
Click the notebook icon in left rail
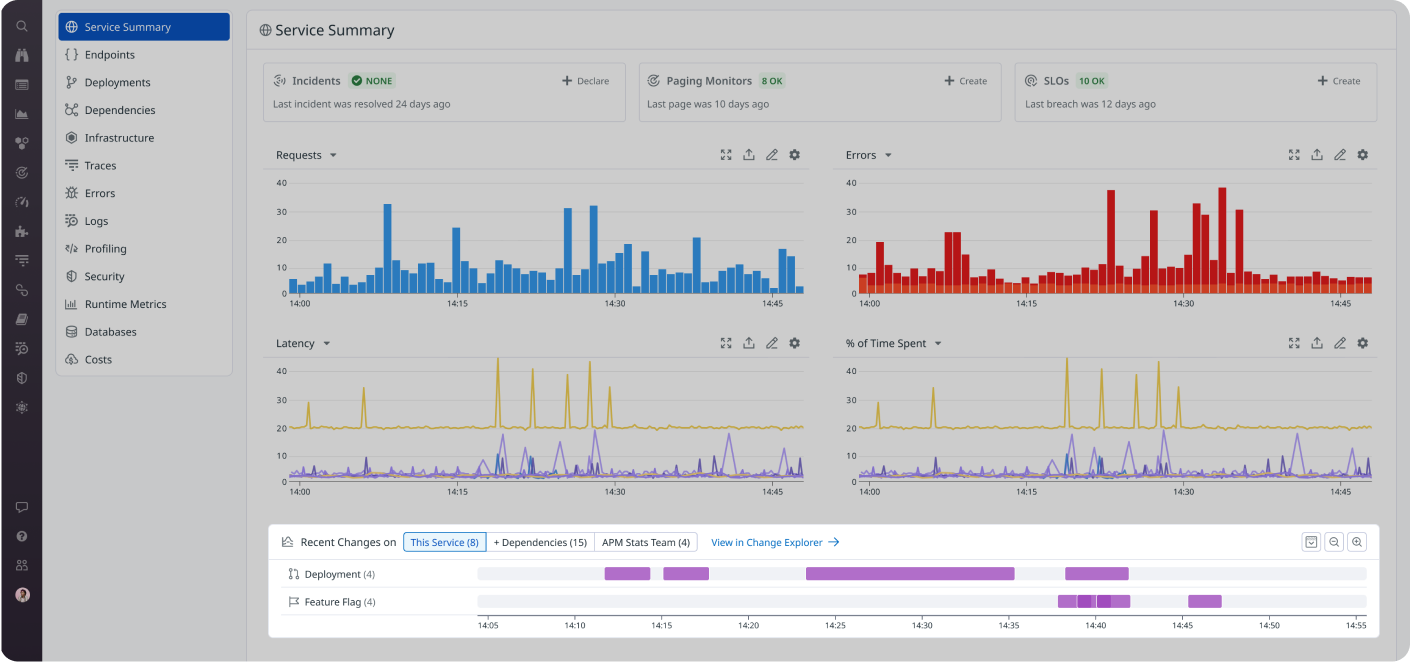(x=22, y=319)
